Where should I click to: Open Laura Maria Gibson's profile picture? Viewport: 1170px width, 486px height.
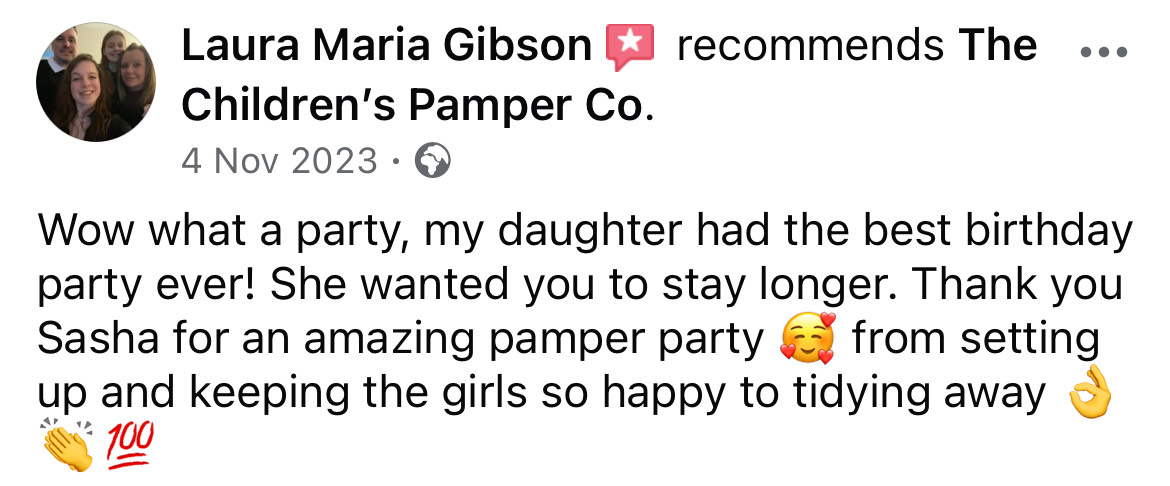point(96,82)
